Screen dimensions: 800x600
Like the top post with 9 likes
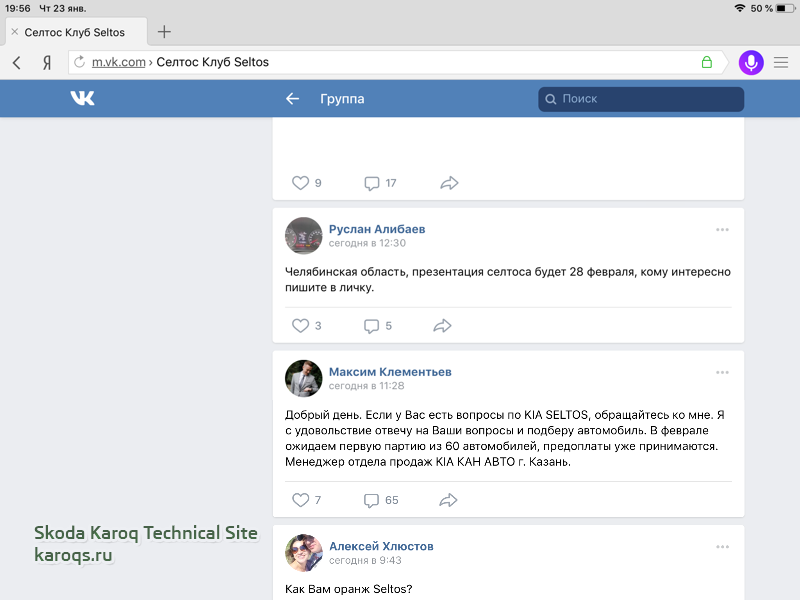(300, 183)
